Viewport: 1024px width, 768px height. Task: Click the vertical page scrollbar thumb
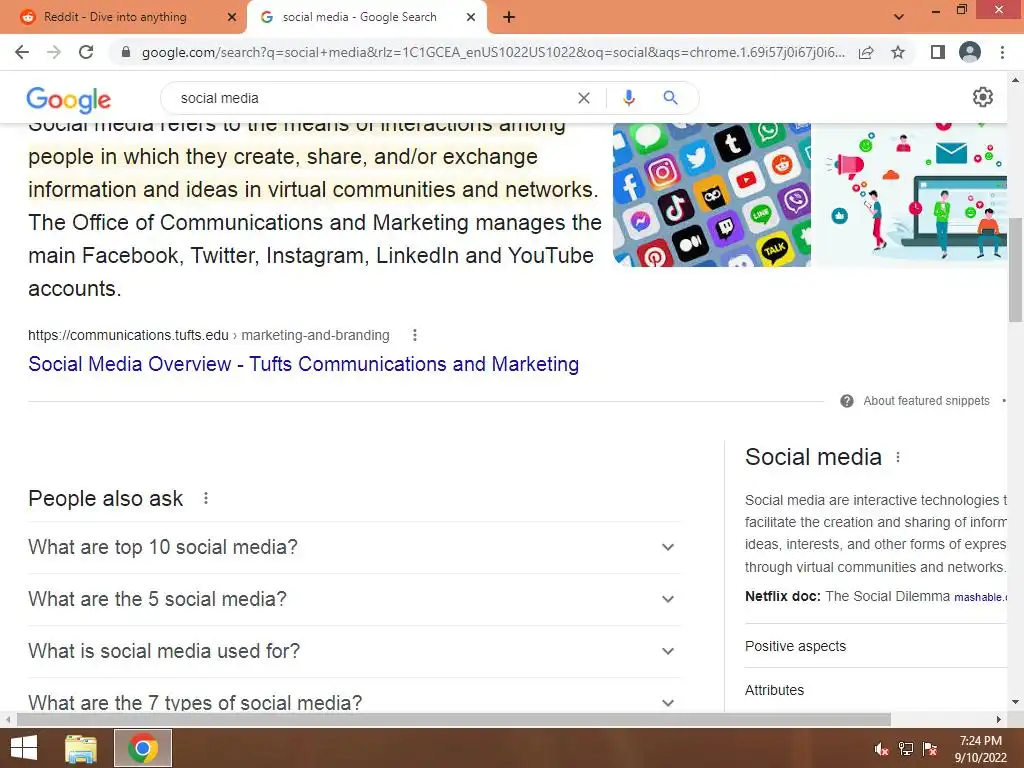[x=1015, y=270]
